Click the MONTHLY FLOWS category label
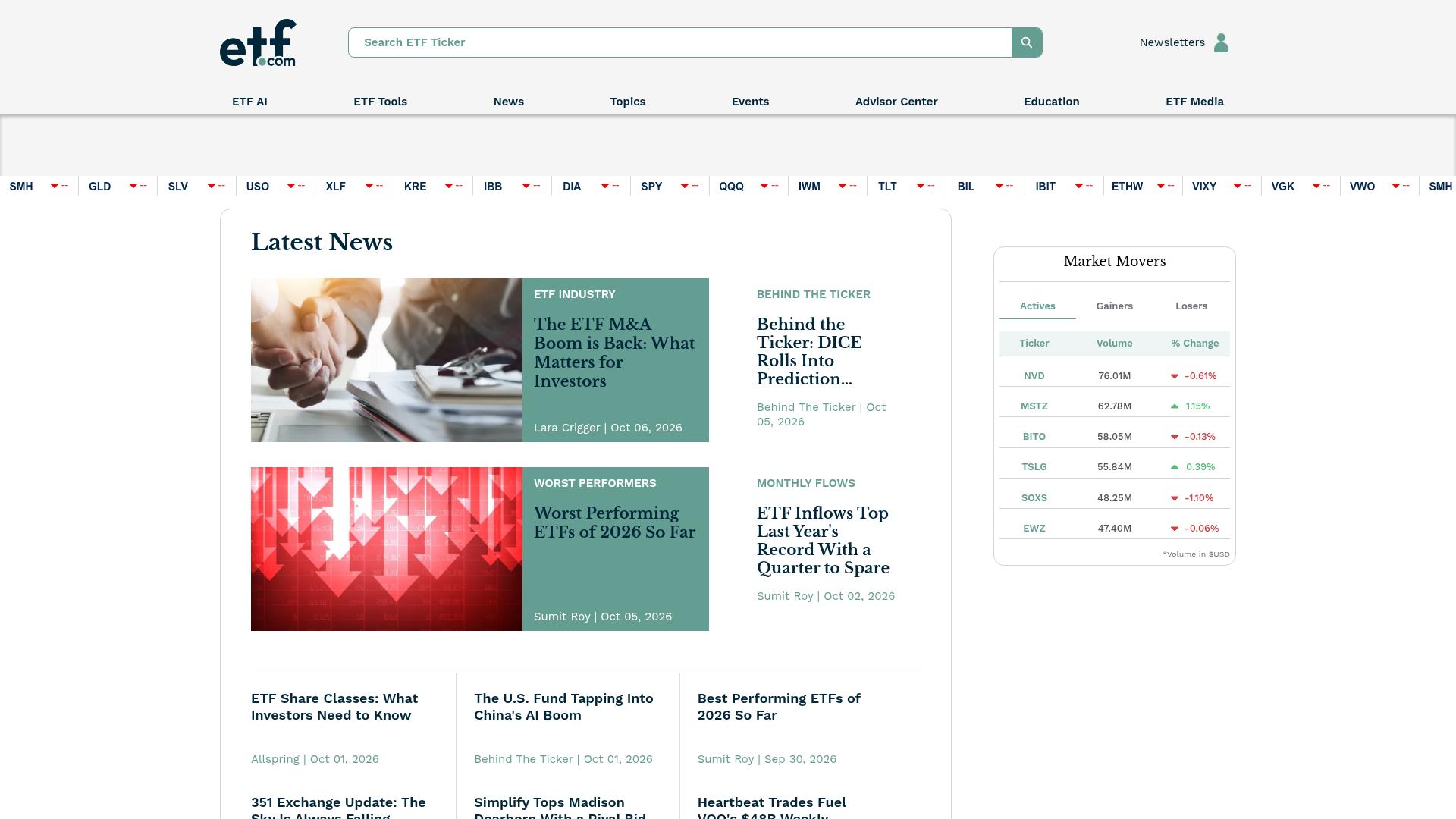1456x819 pixels. click(805, 483)
